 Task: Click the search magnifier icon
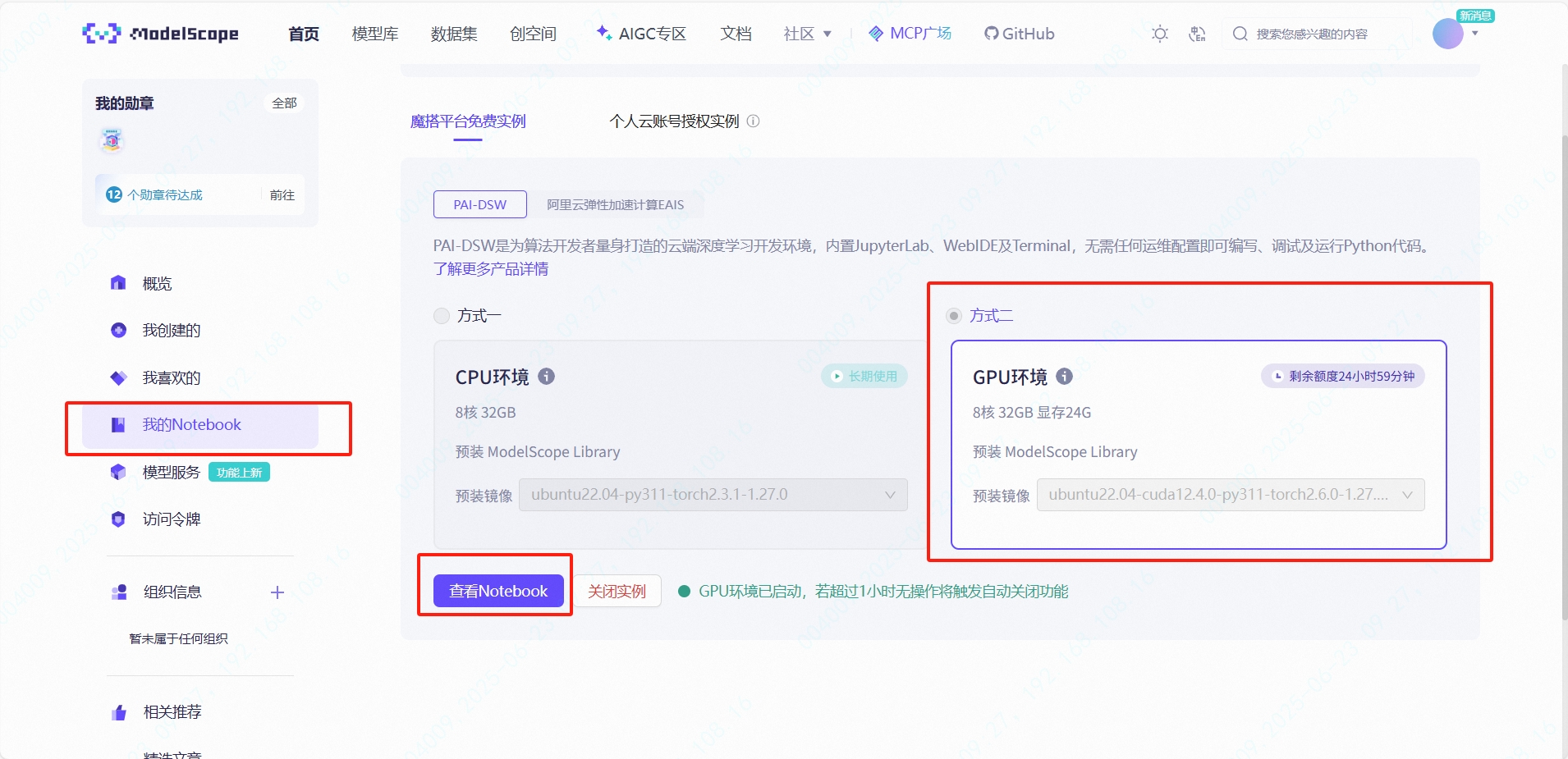[x=1240, y=34]
